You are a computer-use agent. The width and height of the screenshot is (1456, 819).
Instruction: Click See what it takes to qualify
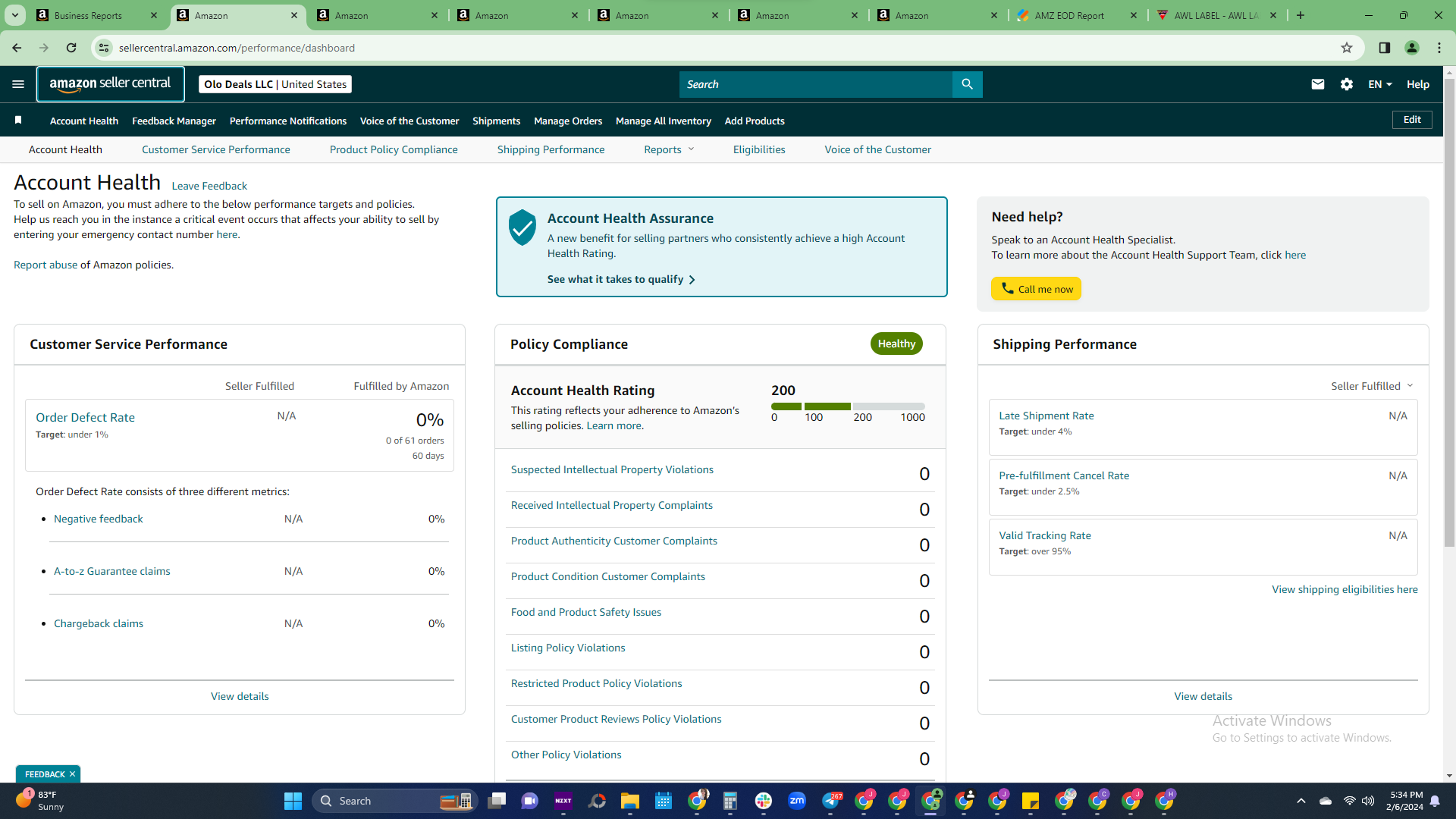coord(621,279)
